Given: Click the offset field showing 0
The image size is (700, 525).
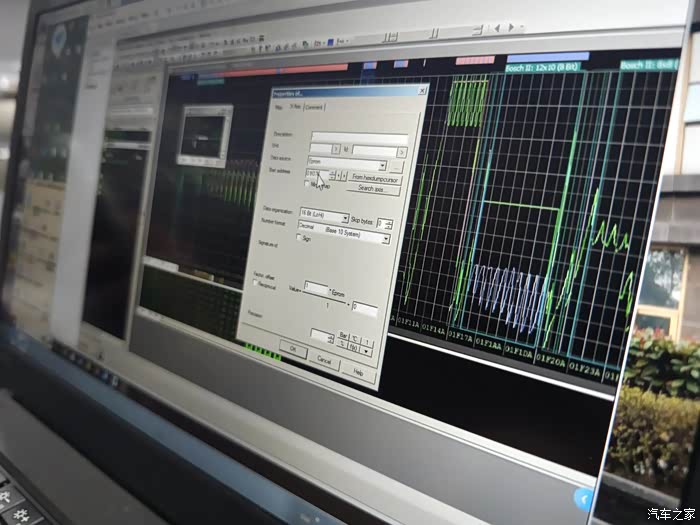Looking at the screenshot, I should [x=365, y=308].
